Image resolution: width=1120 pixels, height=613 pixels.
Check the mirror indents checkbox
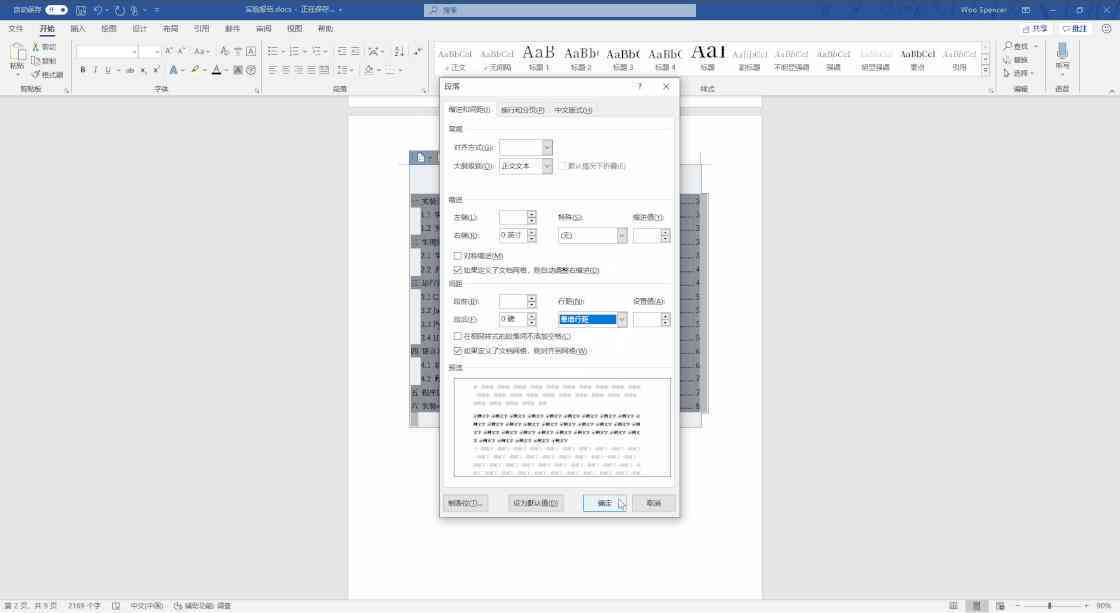pyautogui.click(x=458, y=256)
